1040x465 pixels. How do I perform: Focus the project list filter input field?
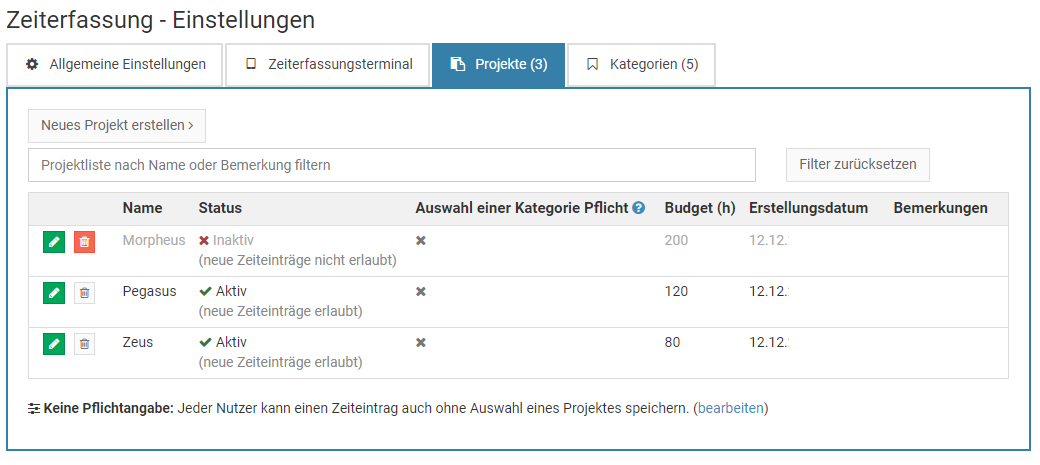pos(391,165)
